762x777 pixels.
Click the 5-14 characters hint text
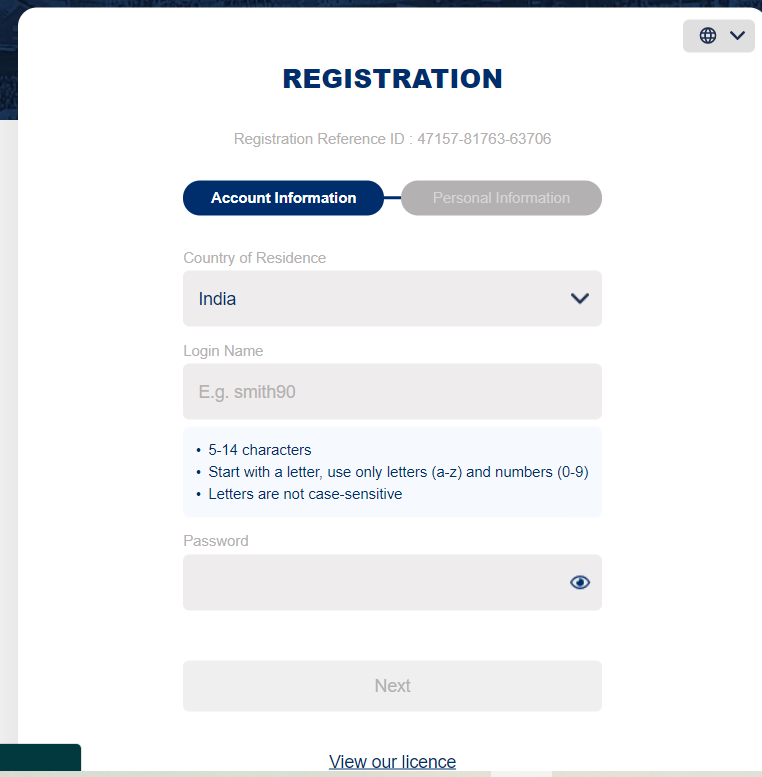coord(260,450)
